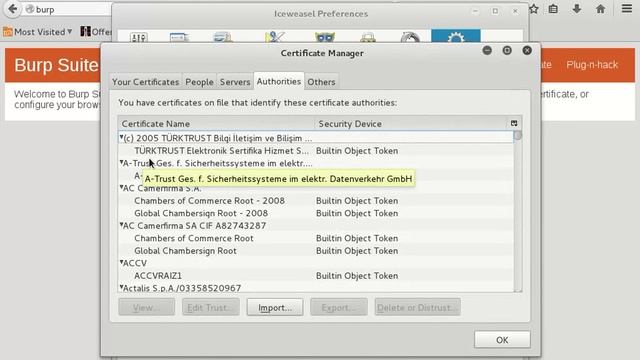Click Delete or Distrust... button
Screen dimensions: 640x360
click(x=417, y=307)
